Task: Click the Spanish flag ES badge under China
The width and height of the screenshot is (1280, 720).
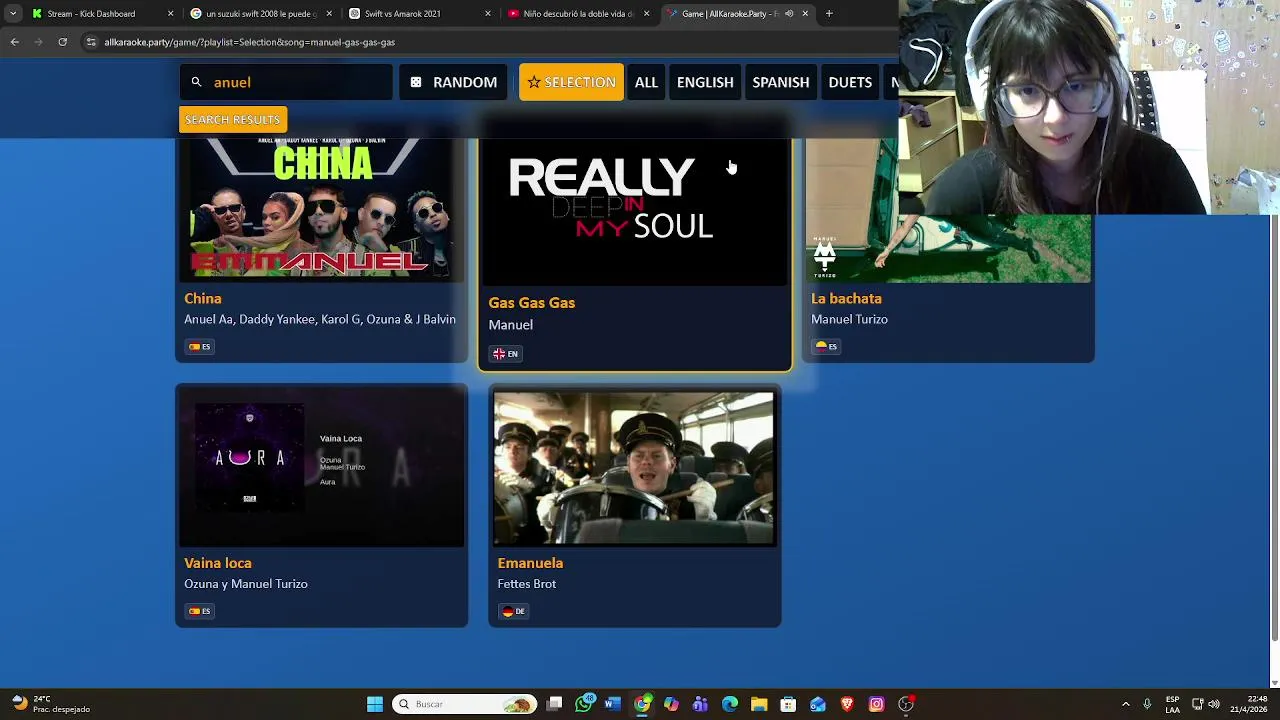Action: (x=200, y=347)
